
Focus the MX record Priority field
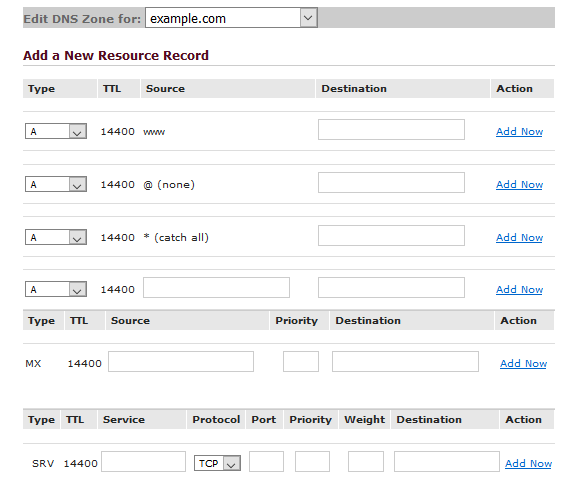click(x=301, y=361)
